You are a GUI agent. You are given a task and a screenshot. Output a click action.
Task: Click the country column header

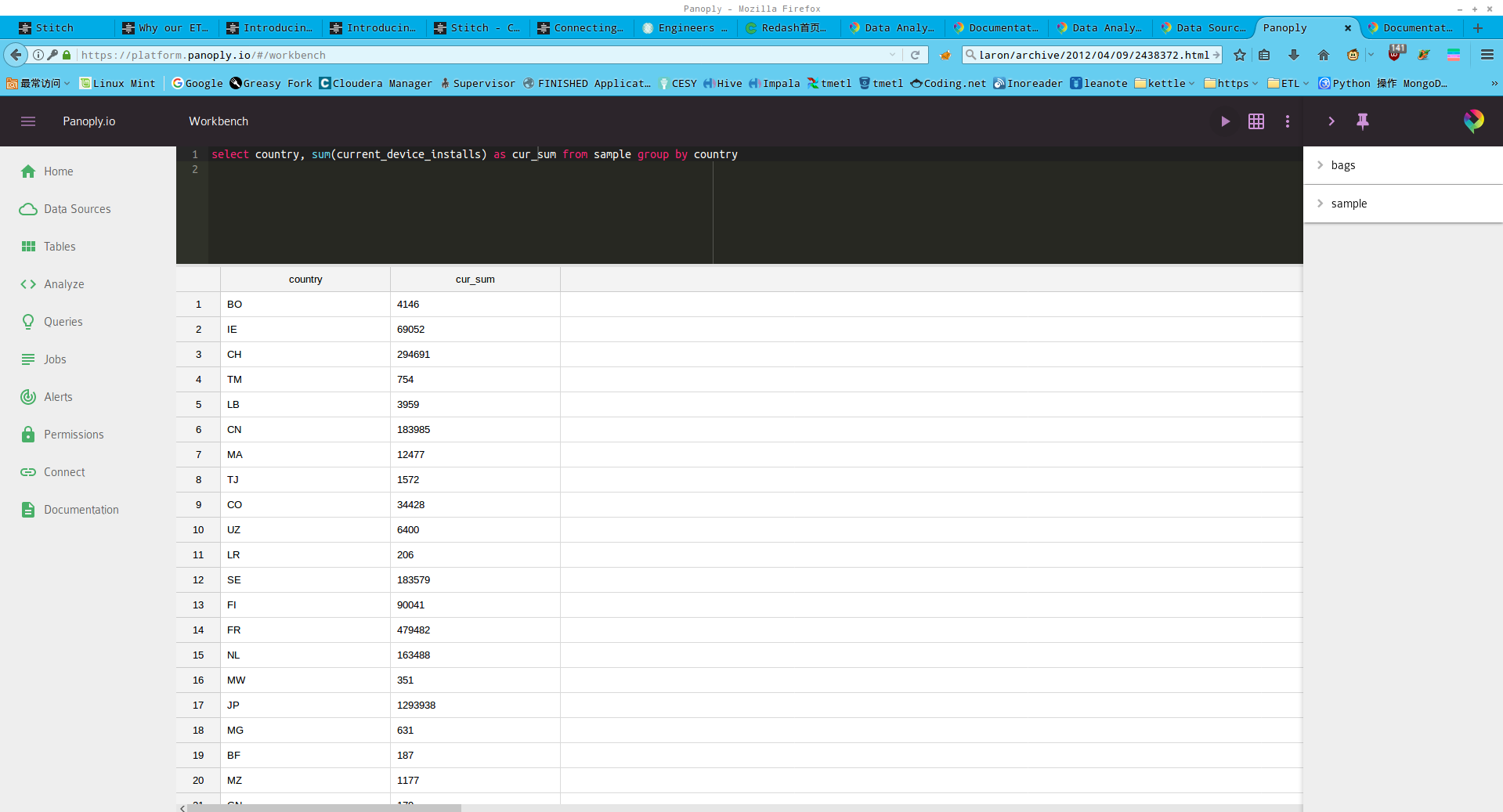(305, 280)
